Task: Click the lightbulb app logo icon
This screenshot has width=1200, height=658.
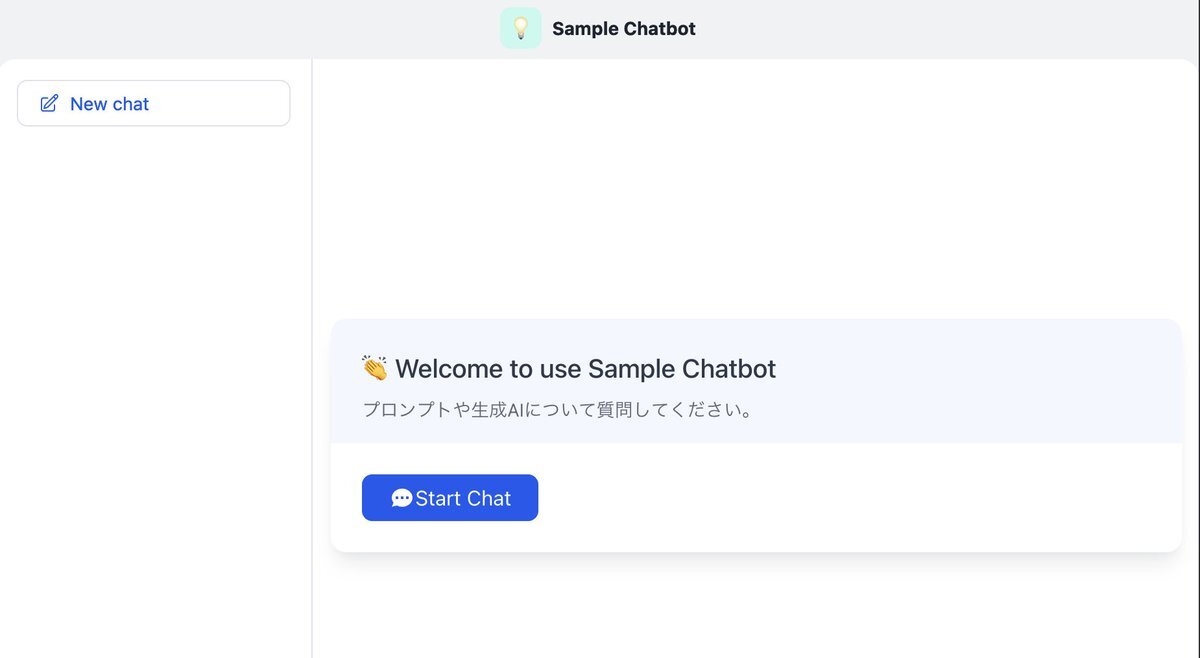Action: [520, 28]
